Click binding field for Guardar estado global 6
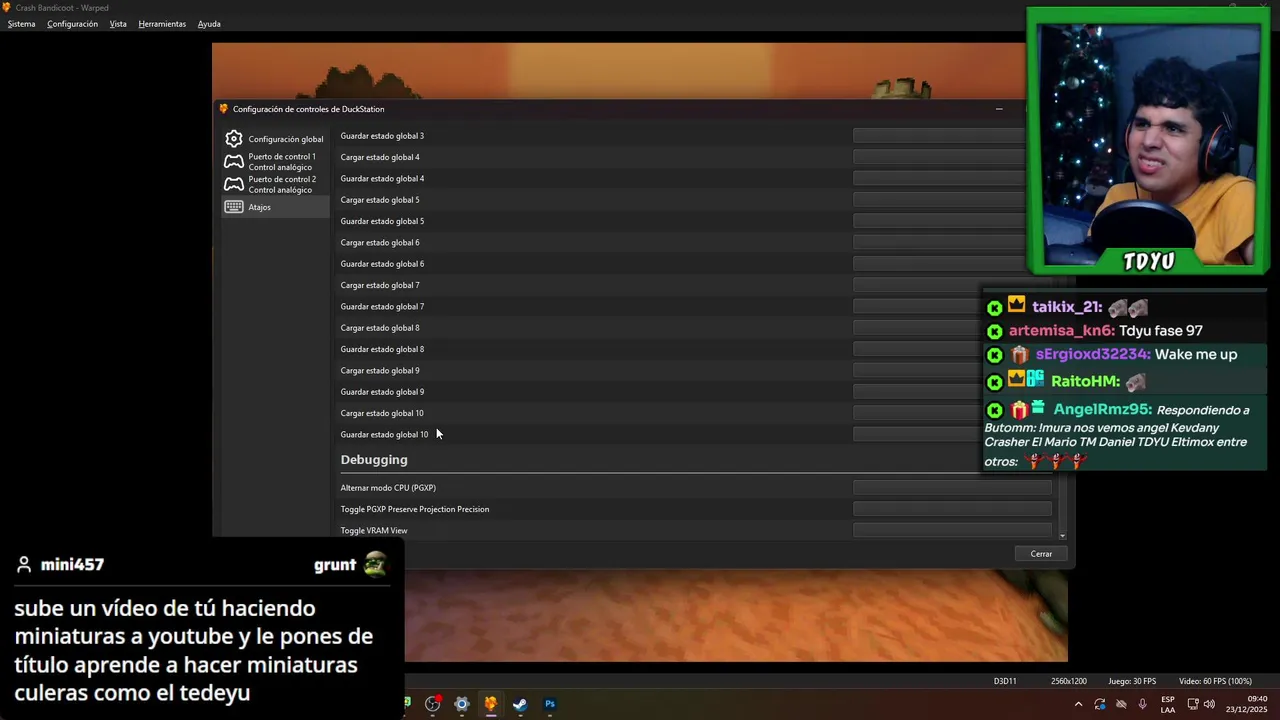Viewport: 1280px width, 720px height. point(939,264)
